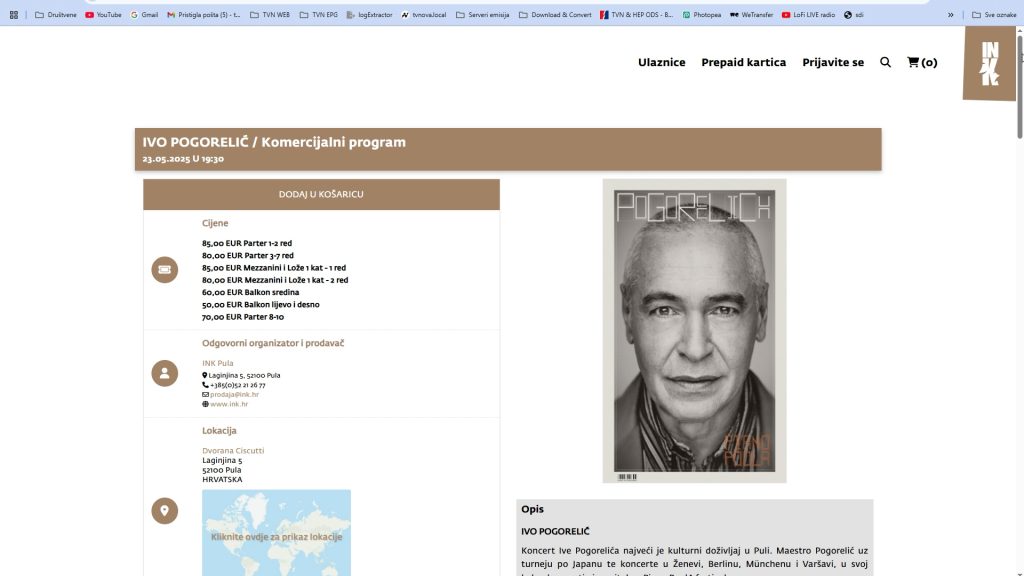Open the INK Pula organizer link

217,363
